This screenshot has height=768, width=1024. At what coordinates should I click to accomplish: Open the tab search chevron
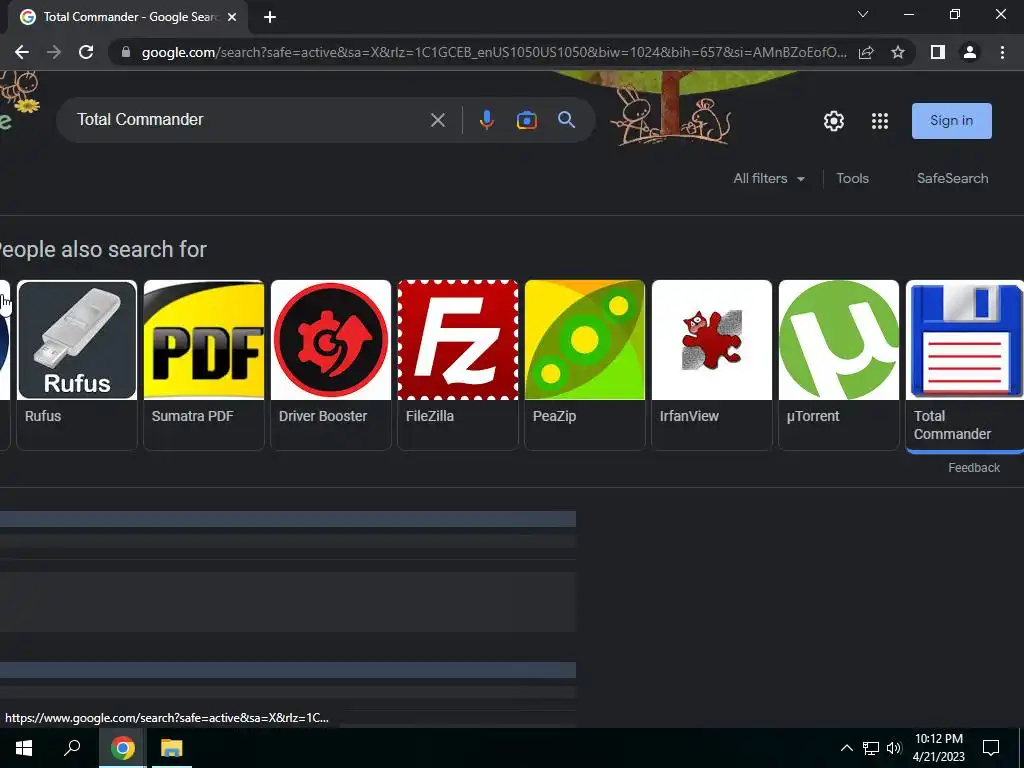863,14
